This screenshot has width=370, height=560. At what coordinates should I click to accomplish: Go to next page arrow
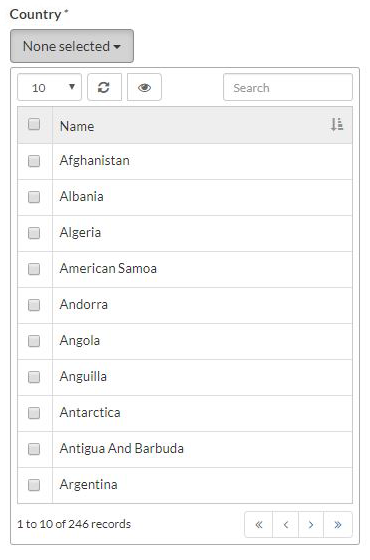(x=311, y=524)
